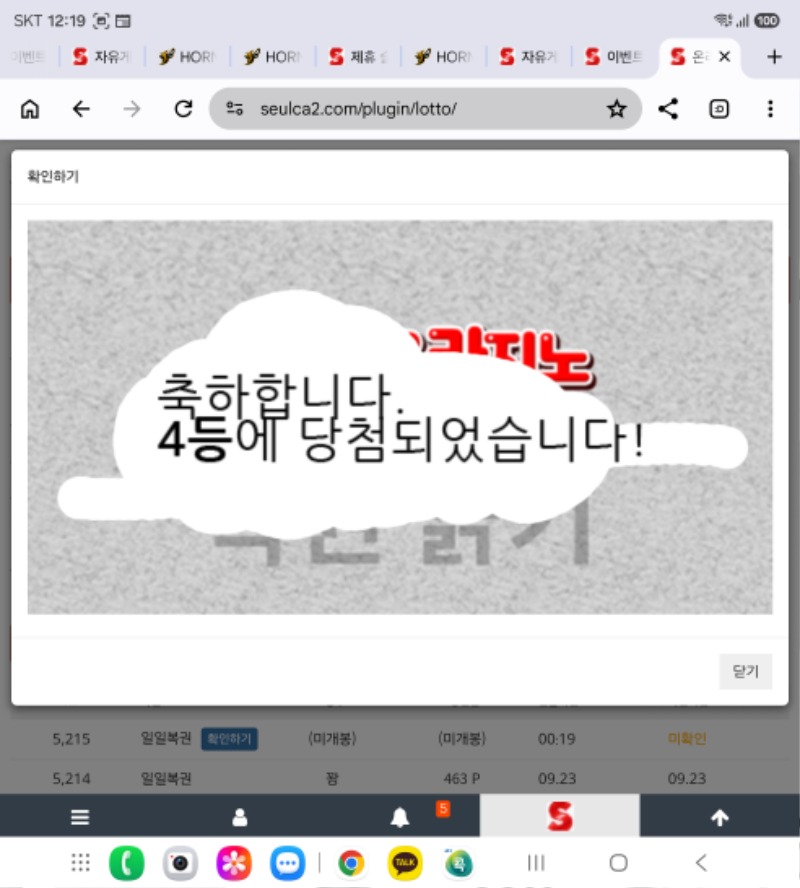Open a new tab with the plus icon

774,57
